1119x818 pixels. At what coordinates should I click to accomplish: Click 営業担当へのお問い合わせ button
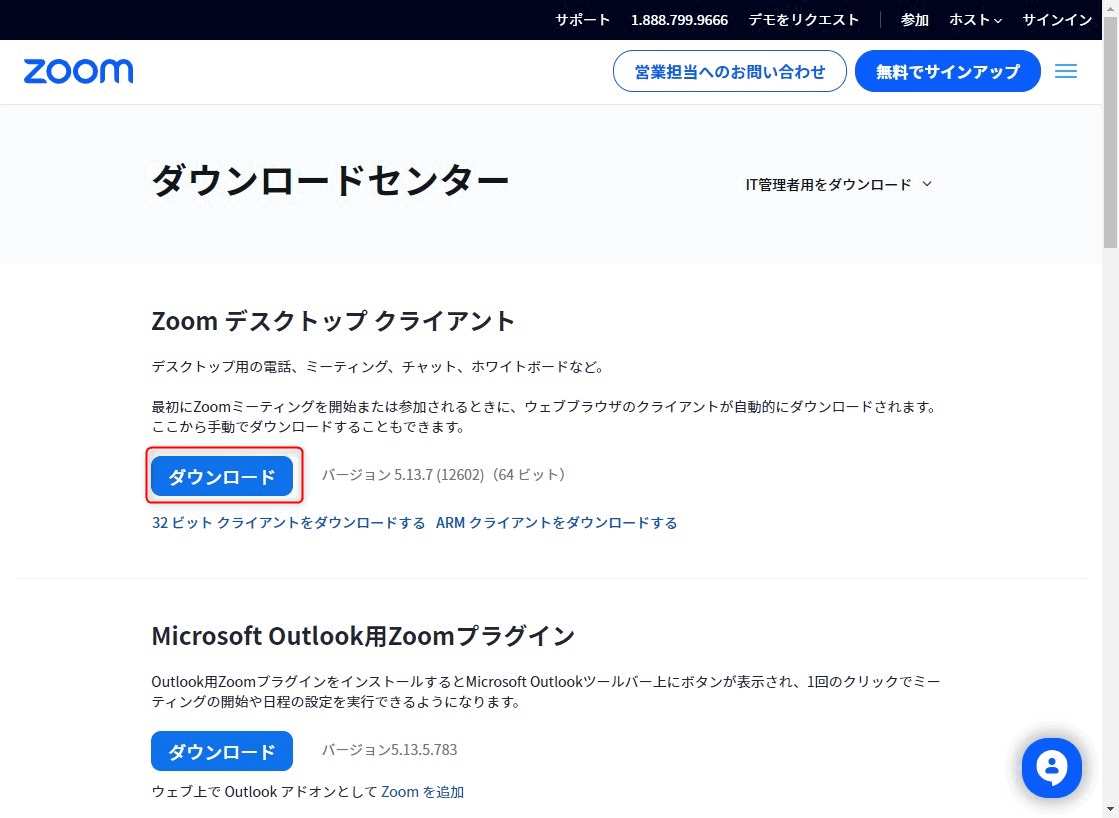729,71
